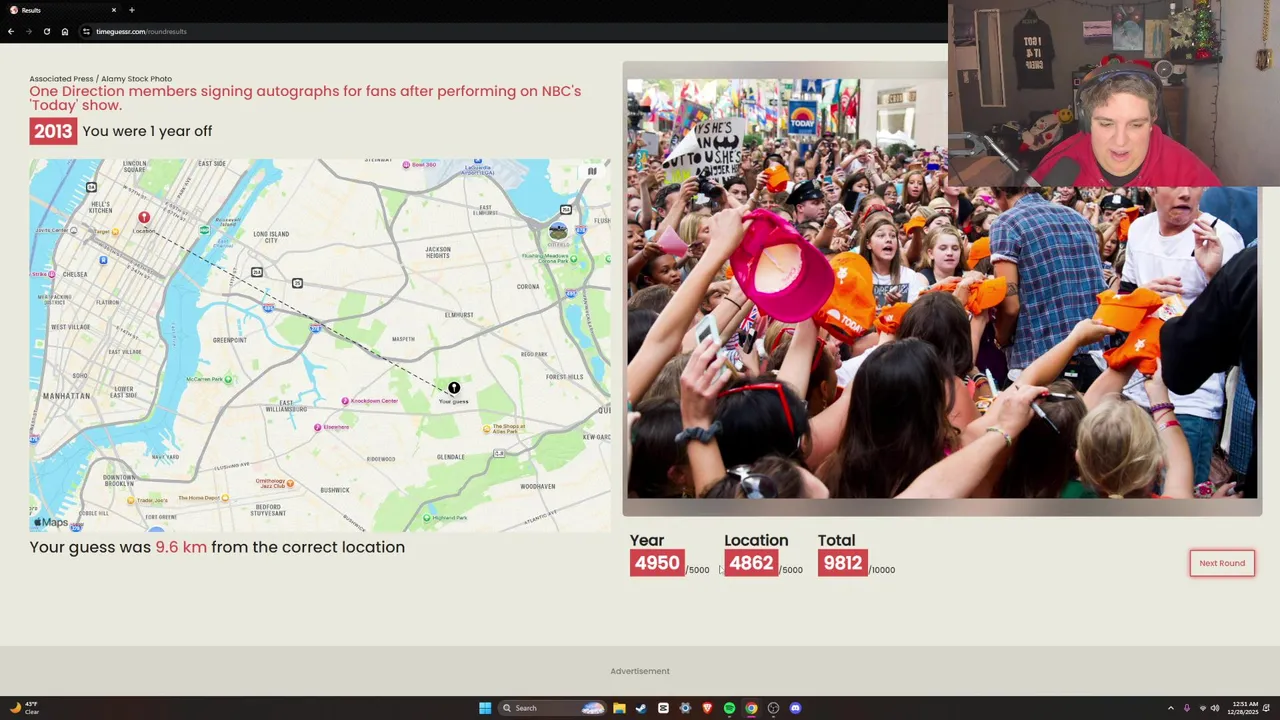
Task: Click the Ornithology Jazz Club marker
Action: (290, 483)
